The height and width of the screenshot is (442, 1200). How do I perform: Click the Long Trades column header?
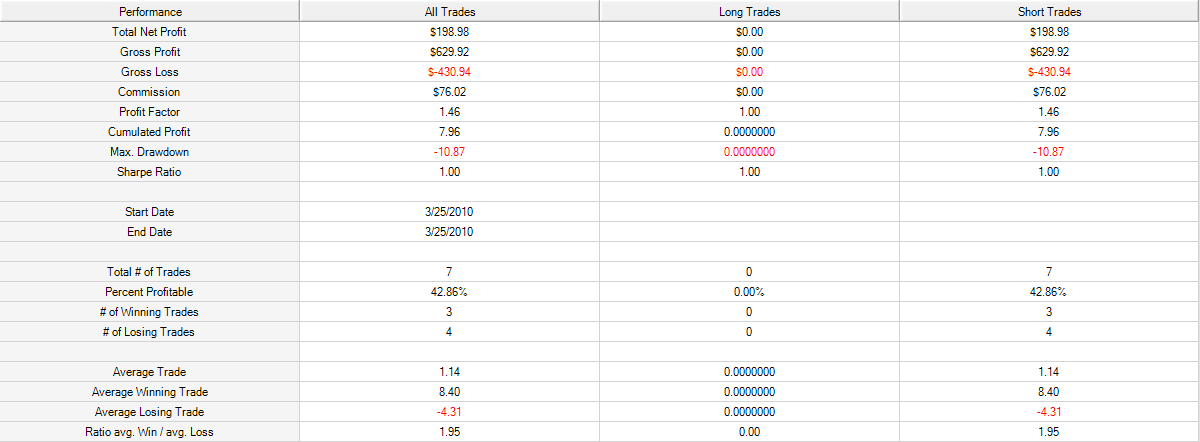coord(749,12)
